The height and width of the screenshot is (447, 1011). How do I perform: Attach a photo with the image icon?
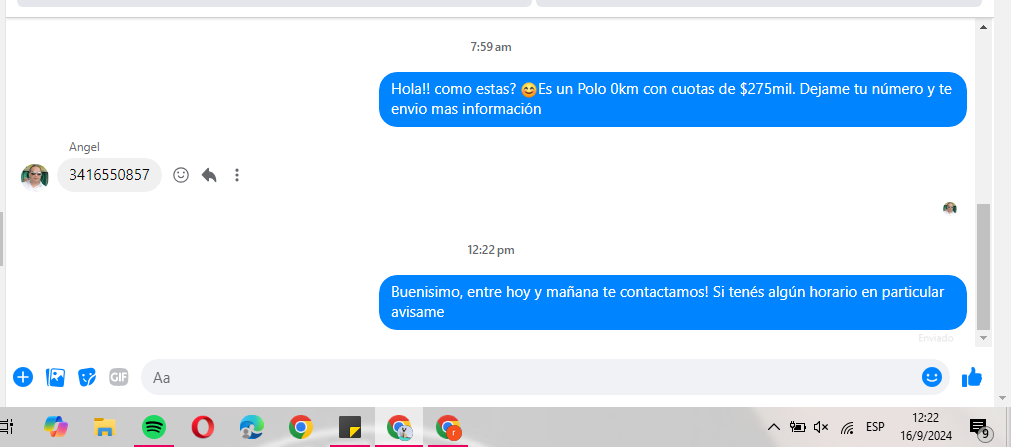56,377
